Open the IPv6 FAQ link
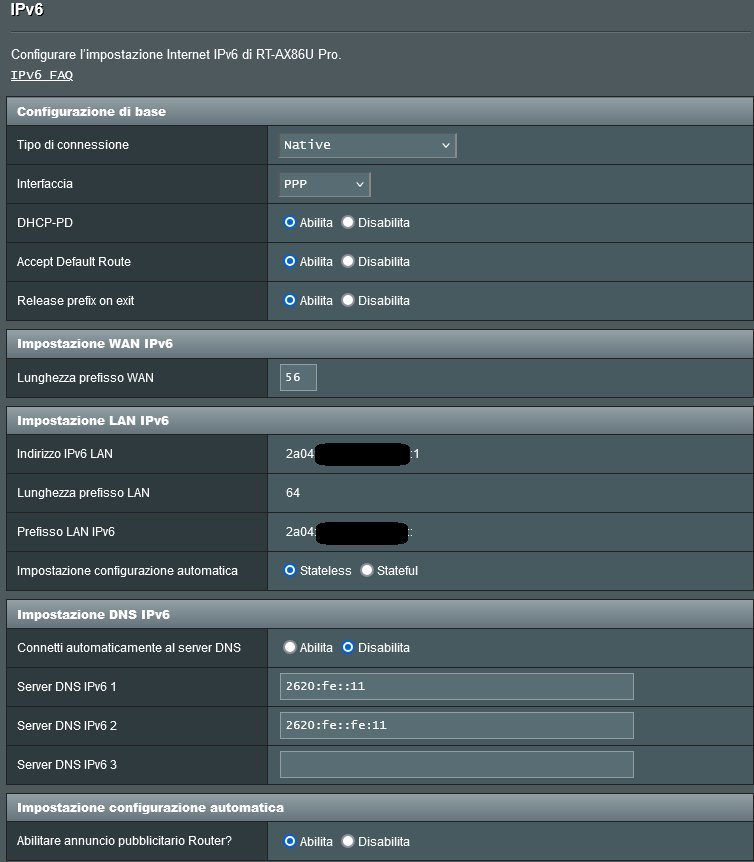 (42, 75)
